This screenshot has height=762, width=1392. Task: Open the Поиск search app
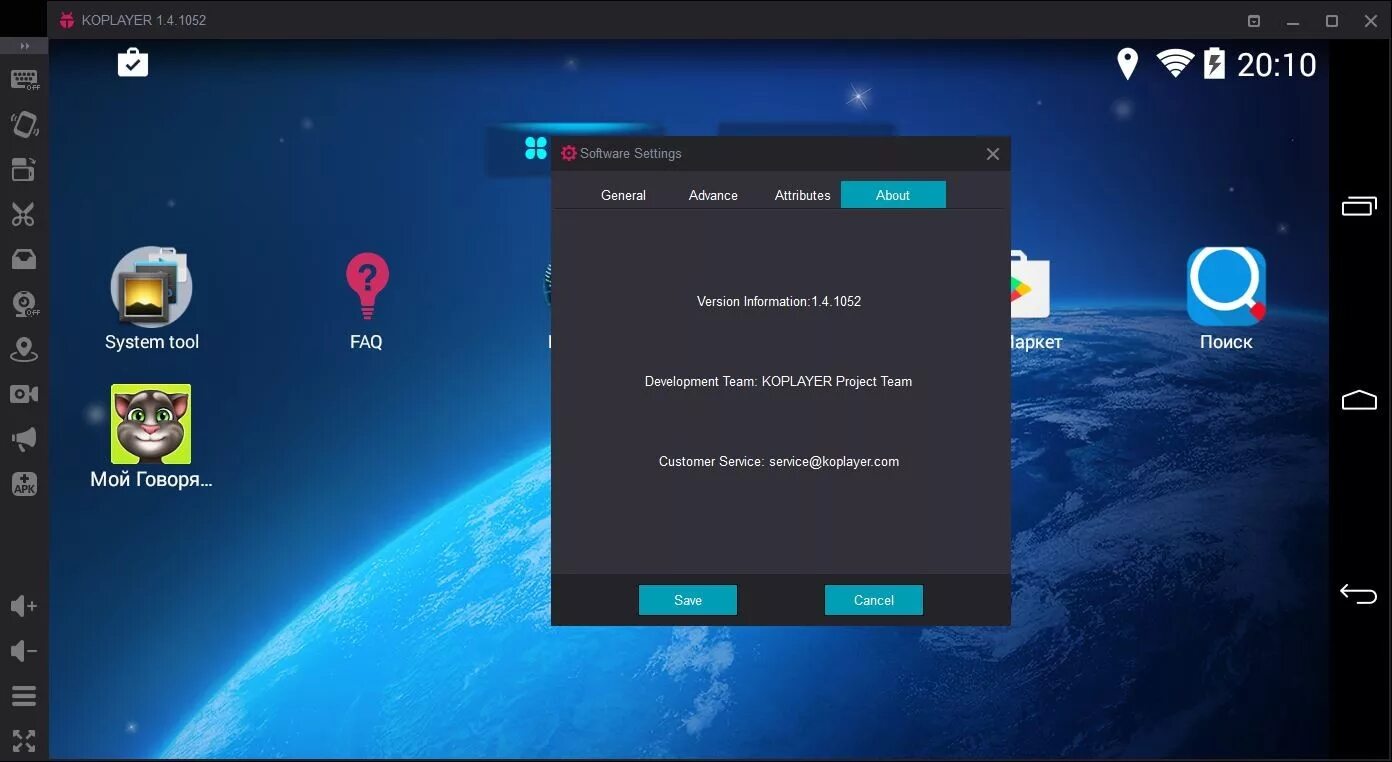[x=1226, y=299]
